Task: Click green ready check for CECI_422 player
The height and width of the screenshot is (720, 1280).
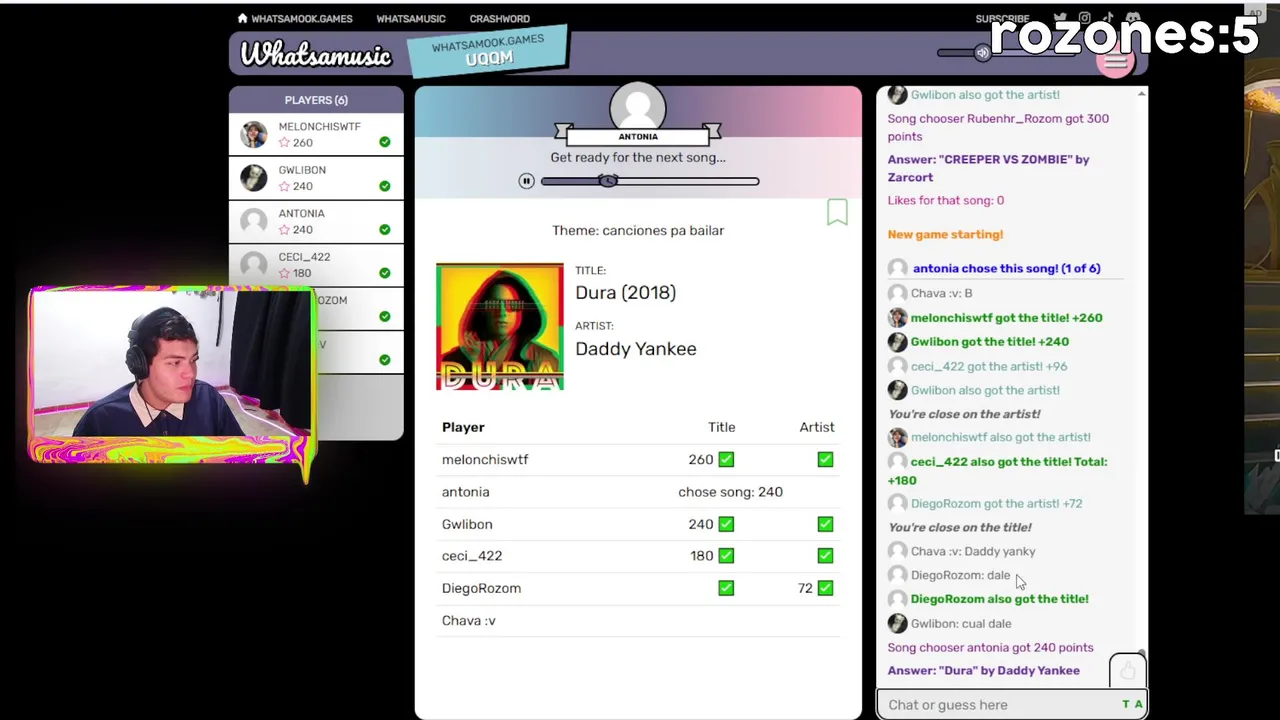Action: click(385, 273)
